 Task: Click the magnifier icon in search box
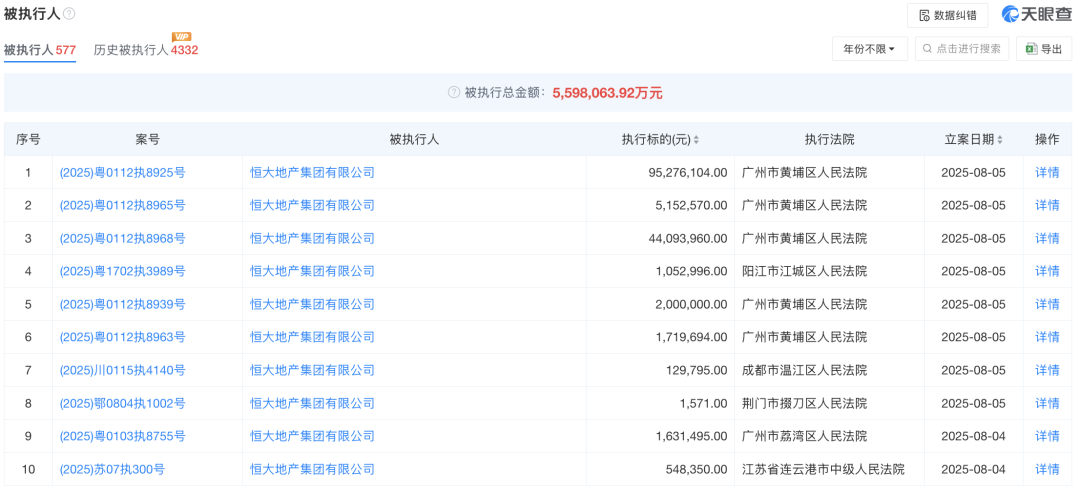[927, 49]
